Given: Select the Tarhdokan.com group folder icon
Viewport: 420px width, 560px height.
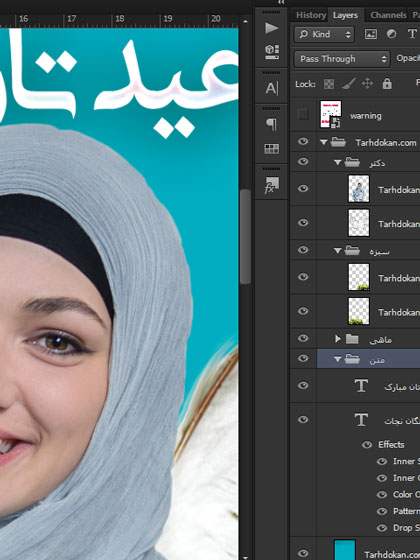Looking at the screenshot, I should coord(338,142).
